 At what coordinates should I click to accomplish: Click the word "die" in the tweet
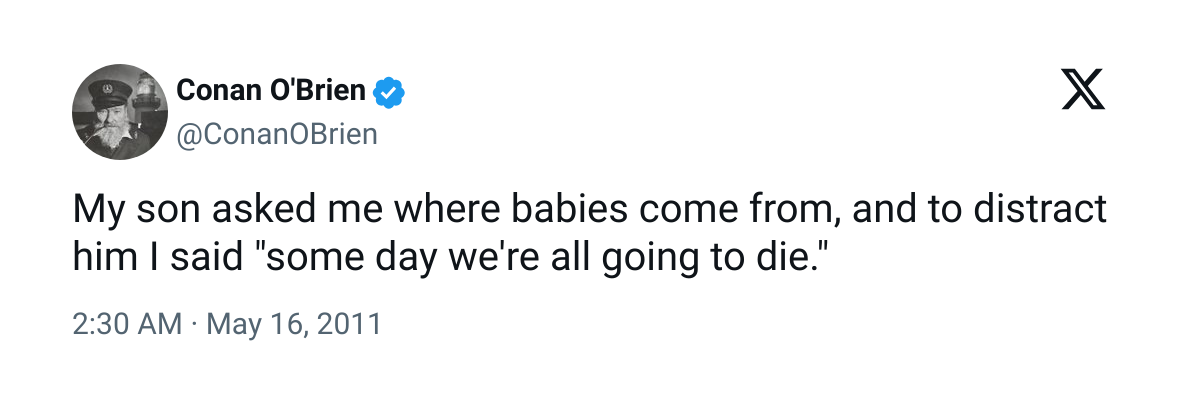(801, 258)
